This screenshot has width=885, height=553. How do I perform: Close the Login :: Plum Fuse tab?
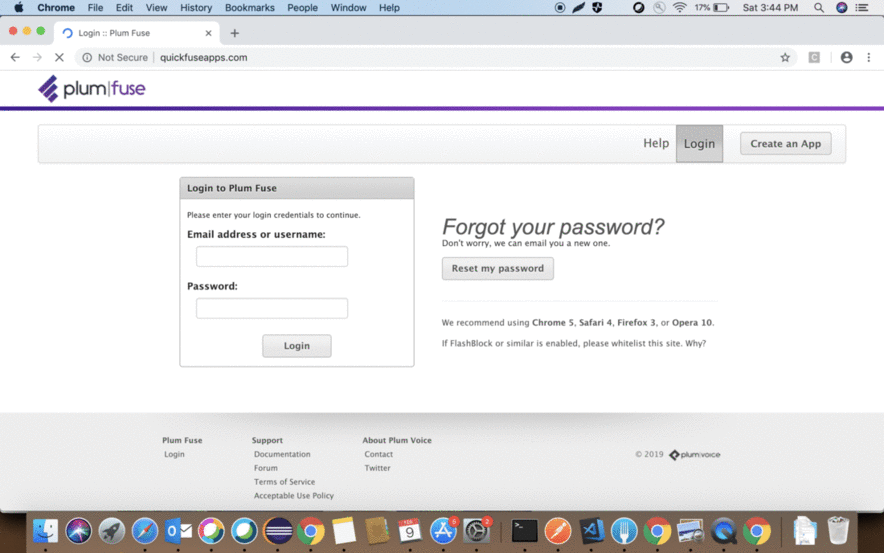pos(208,33)
